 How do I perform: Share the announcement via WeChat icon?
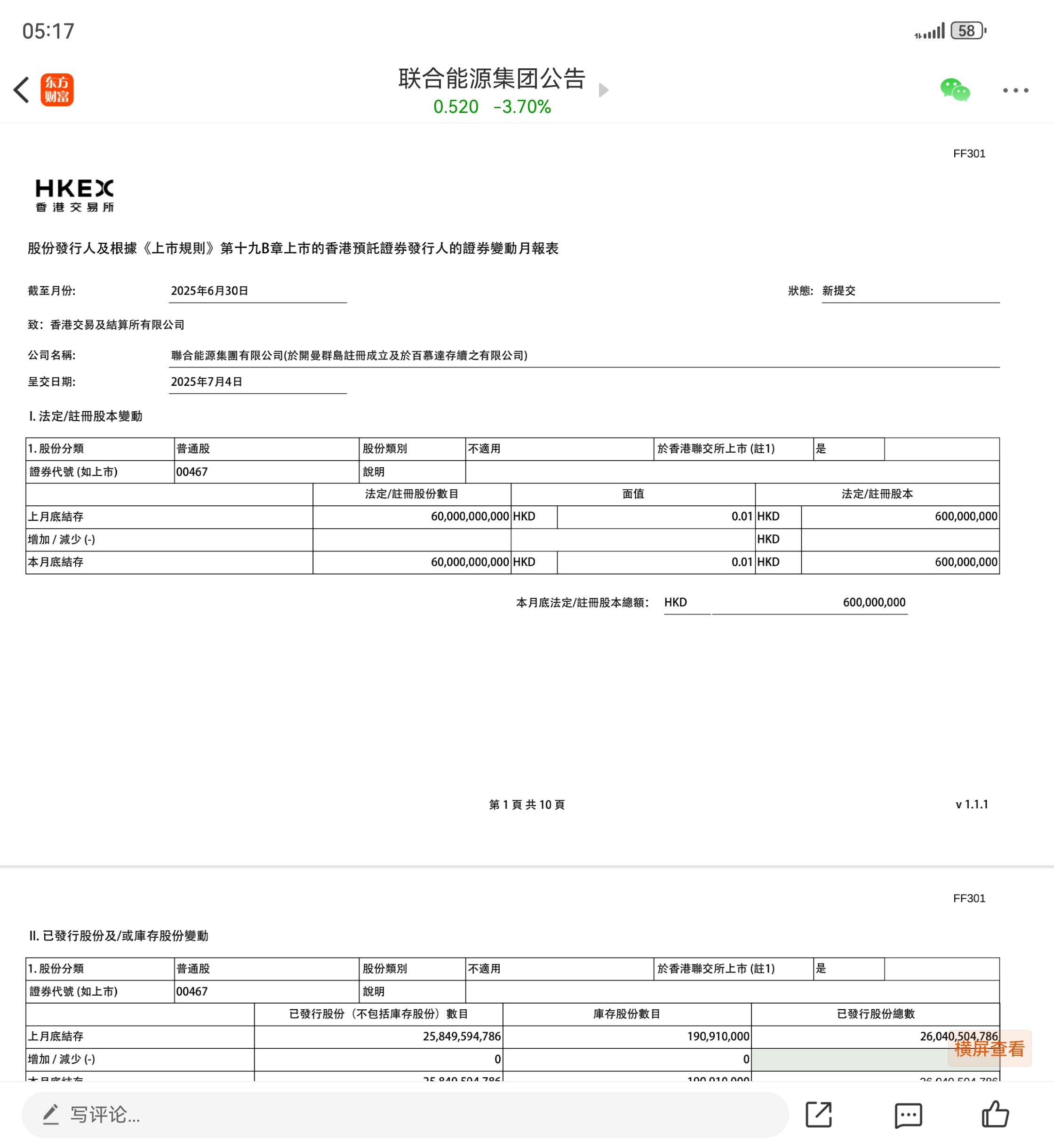(x=955, y=90)
